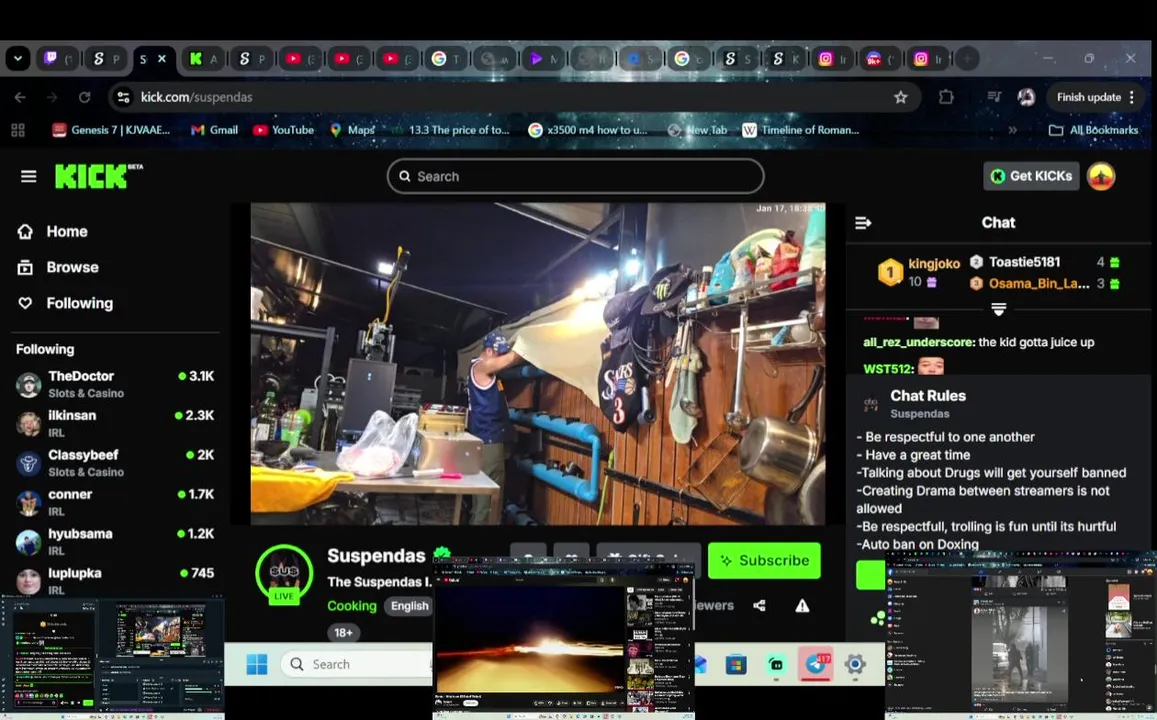Collapse the chat panel with arrow icon
The height and width of the screenshot is (720, 1157).
click(x=863, y=223)
